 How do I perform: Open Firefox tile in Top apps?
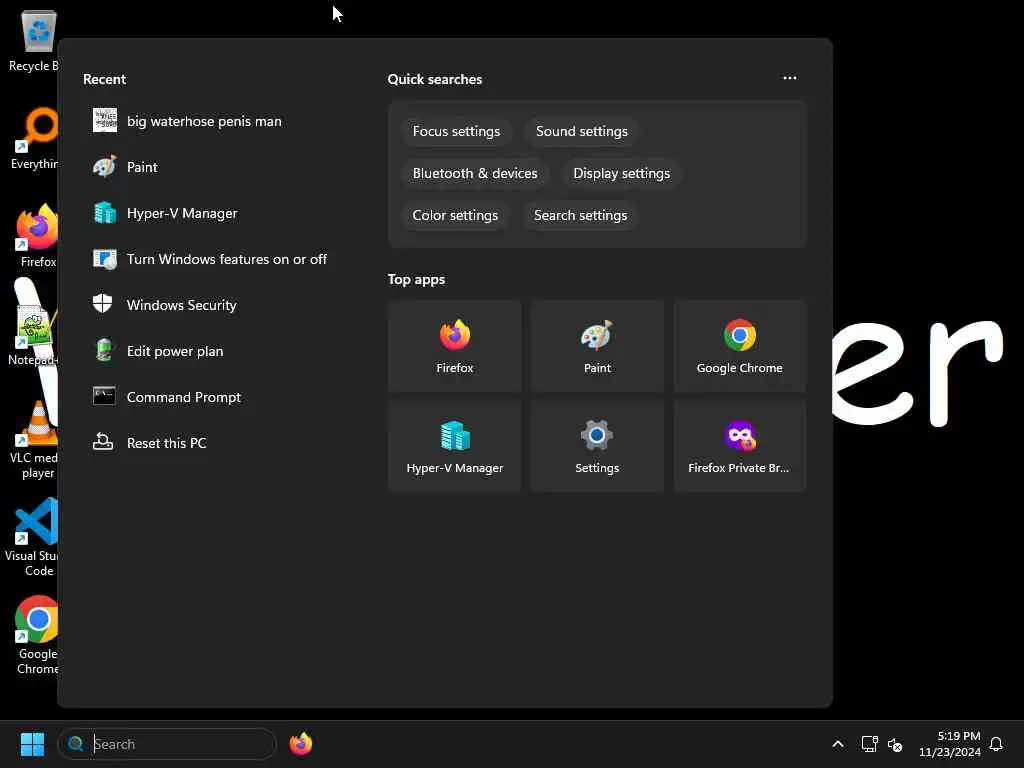coord(455,346)
